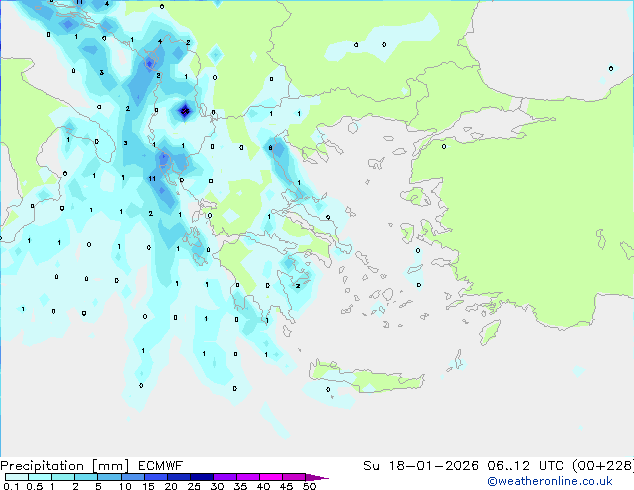This screenshot has height=490, width=634.
Task: Click the legend scale label "45"
Action: click(x=286, y=486)
